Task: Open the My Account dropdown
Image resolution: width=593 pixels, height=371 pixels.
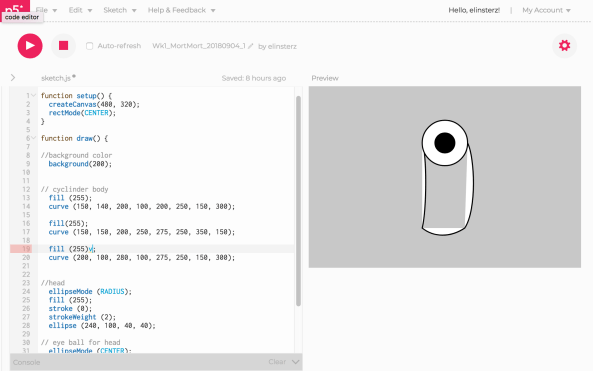Action: pyautogui.click(x=546, y=10)
